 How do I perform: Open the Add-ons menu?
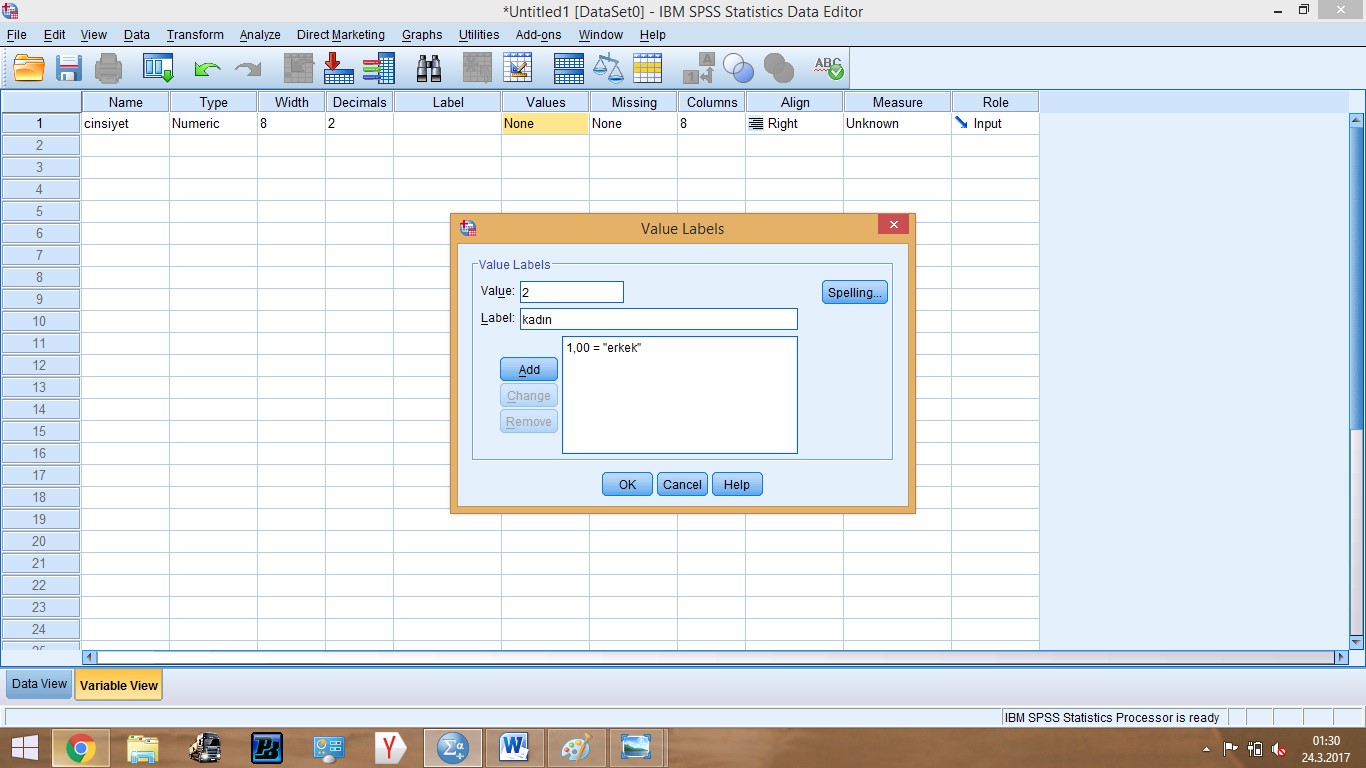click(x=539, y=34)
